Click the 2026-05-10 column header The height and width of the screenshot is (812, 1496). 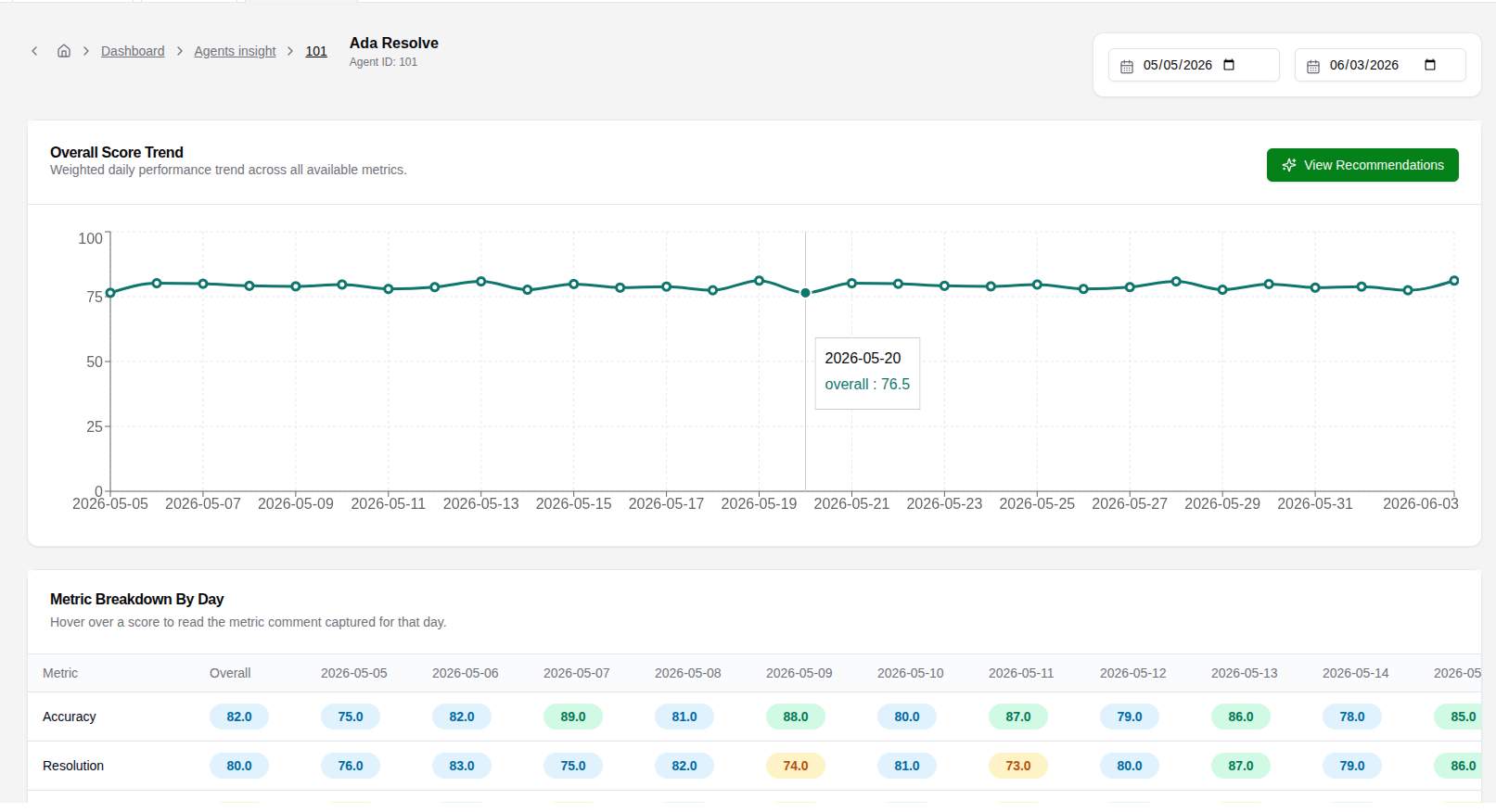coord(911,673)
